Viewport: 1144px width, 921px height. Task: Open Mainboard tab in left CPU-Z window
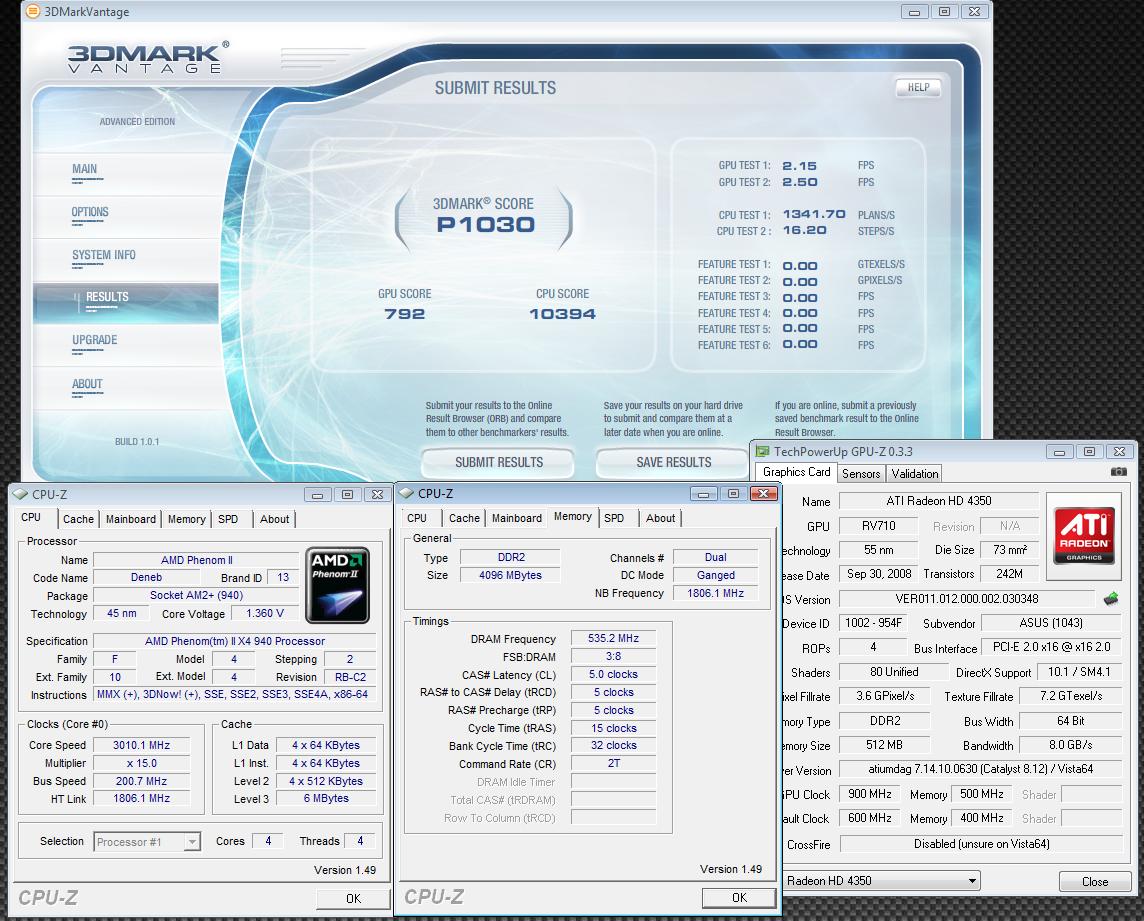coord(131,519)
